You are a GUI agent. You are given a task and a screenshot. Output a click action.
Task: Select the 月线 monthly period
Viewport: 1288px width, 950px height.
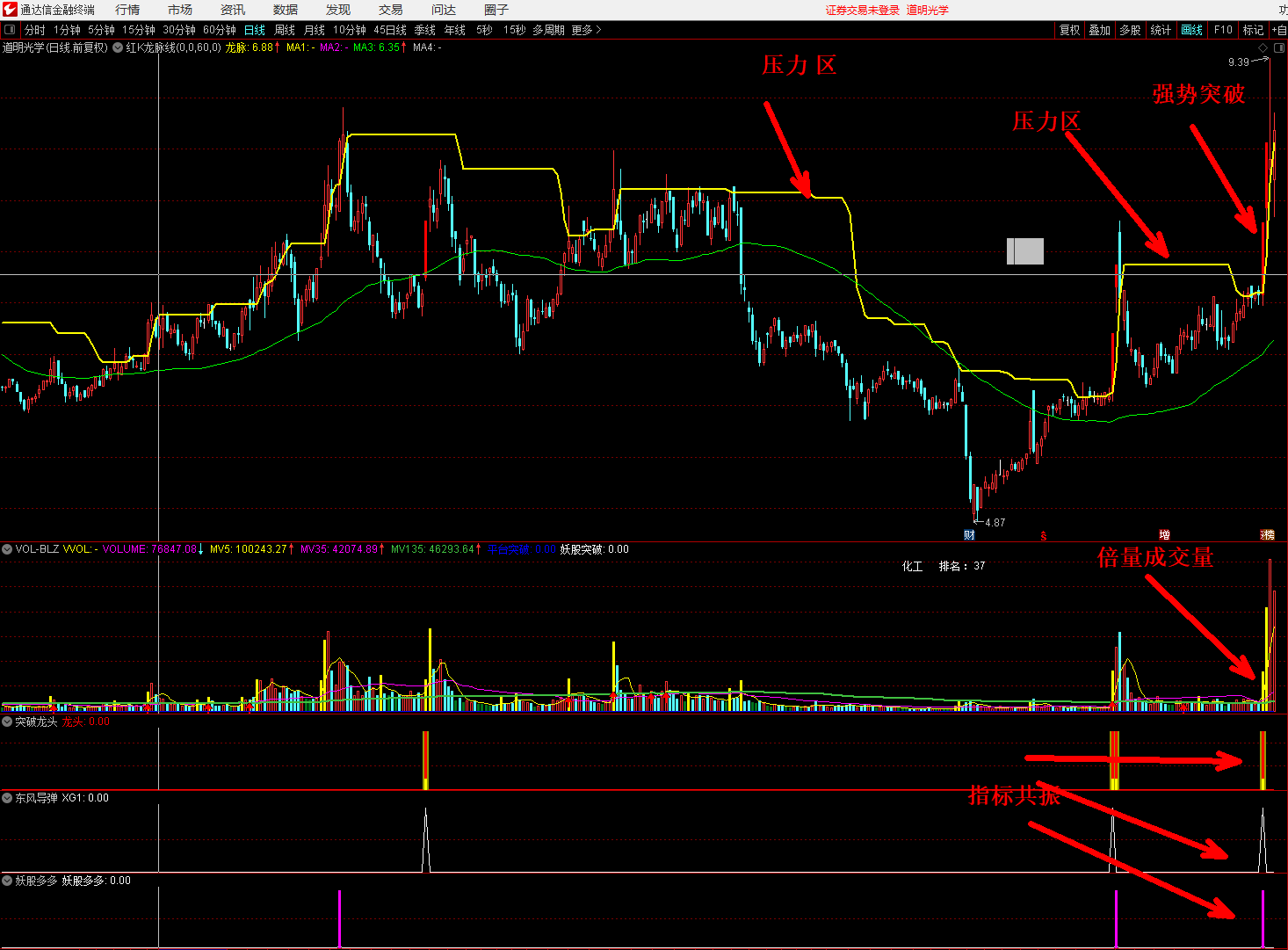pyautogui.click(x=315, y=30)
